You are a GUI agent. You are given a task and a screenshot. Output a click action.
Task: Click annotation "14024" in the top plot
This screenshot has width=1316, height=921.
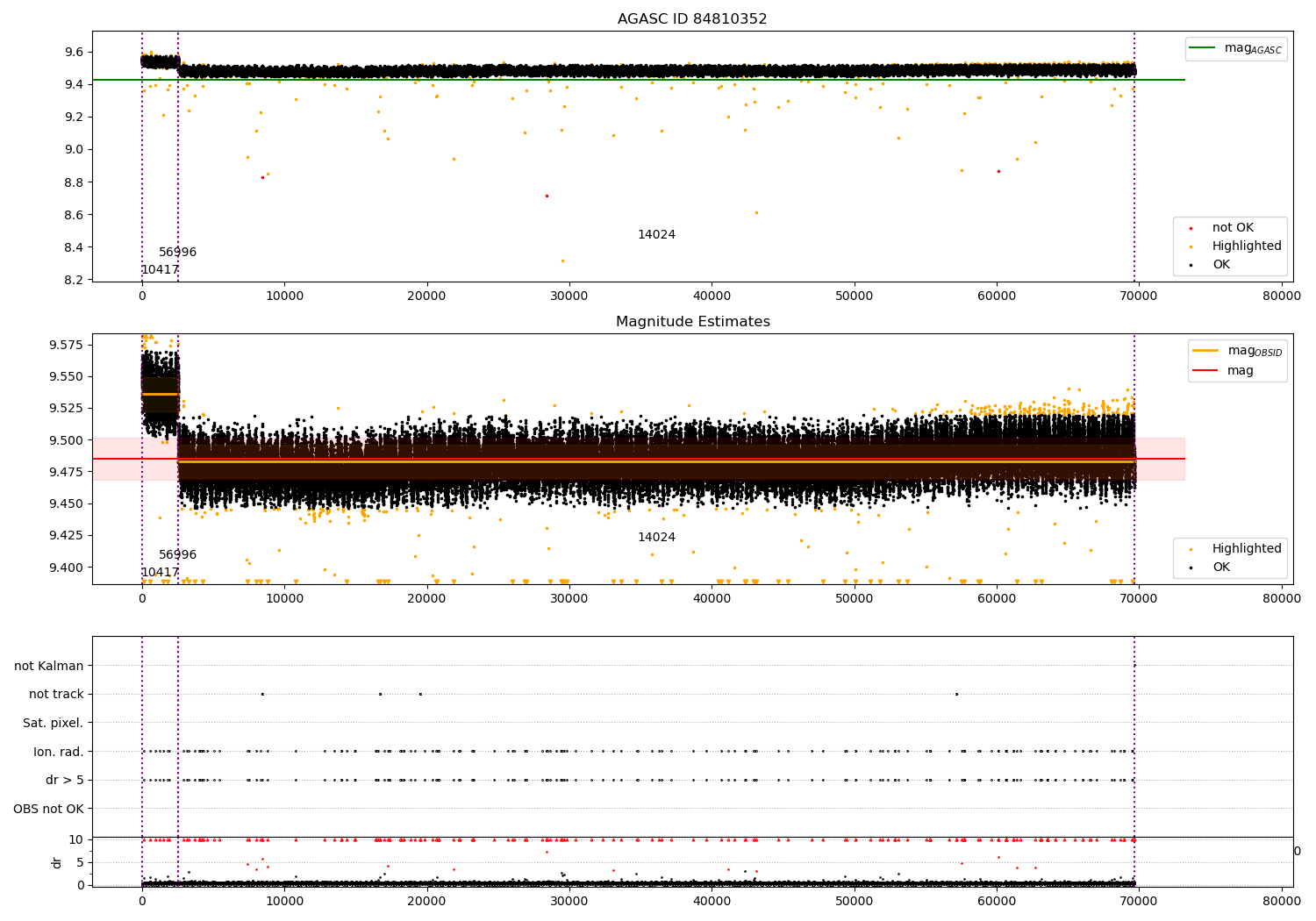point(656,235)
